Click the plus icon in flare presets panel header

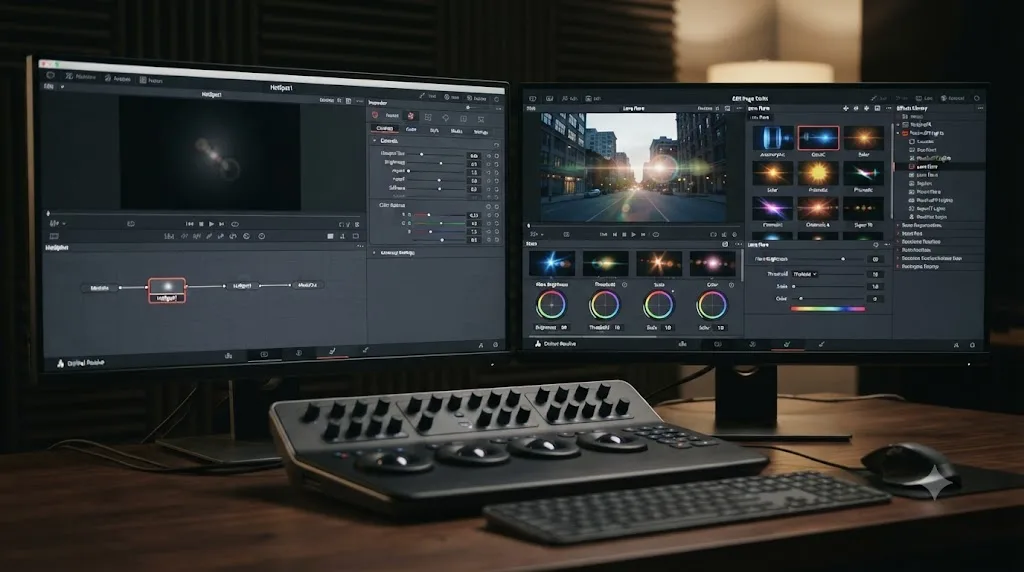(846, 108)
